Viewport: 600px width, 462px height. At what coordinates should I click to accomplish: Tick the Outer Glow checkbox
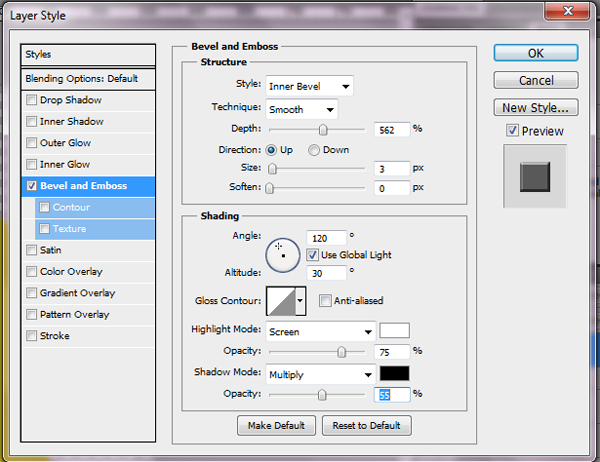click(x=31, y=143)
